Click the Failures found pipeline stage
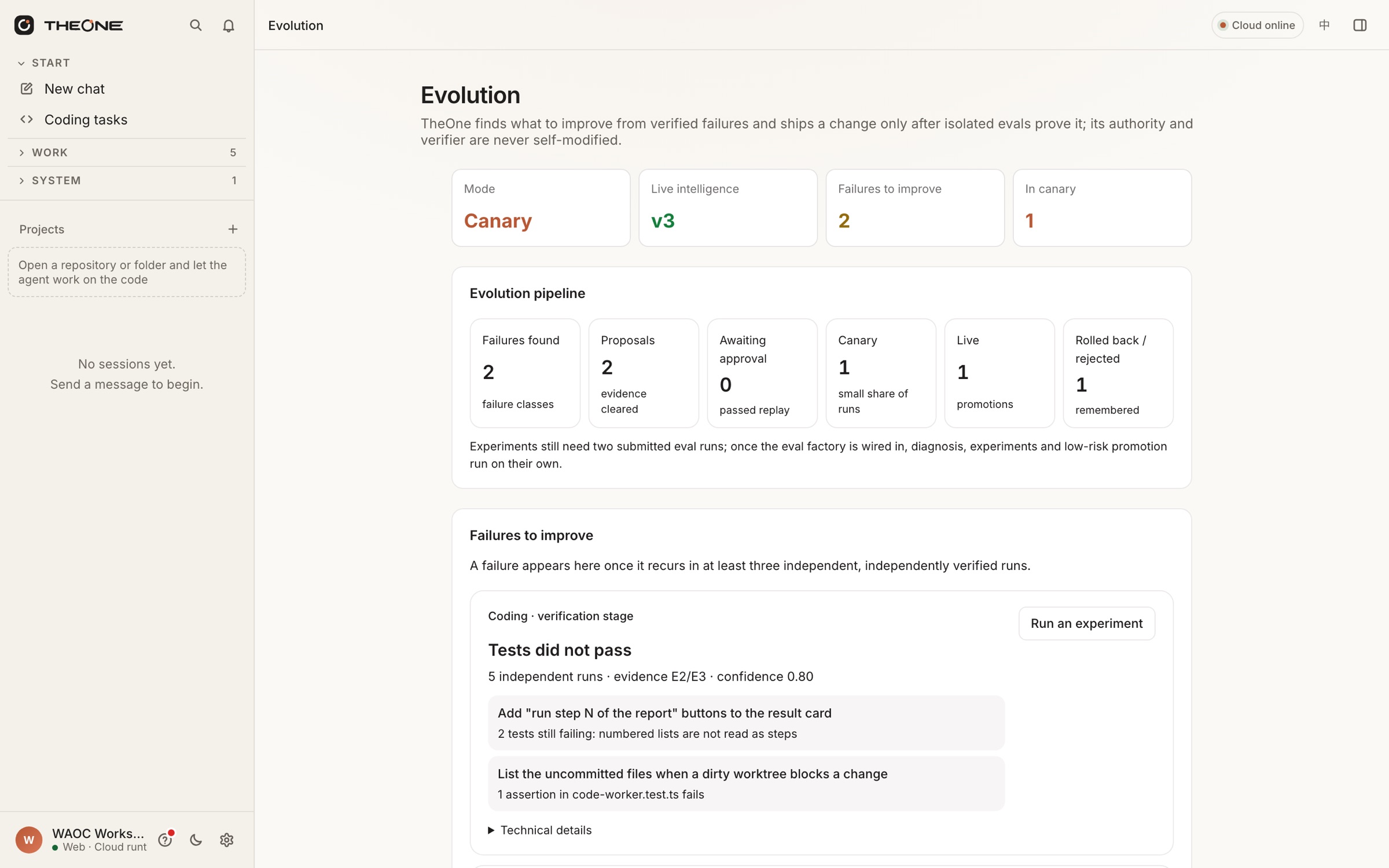Screen dimensions: 1389x868 525,373
